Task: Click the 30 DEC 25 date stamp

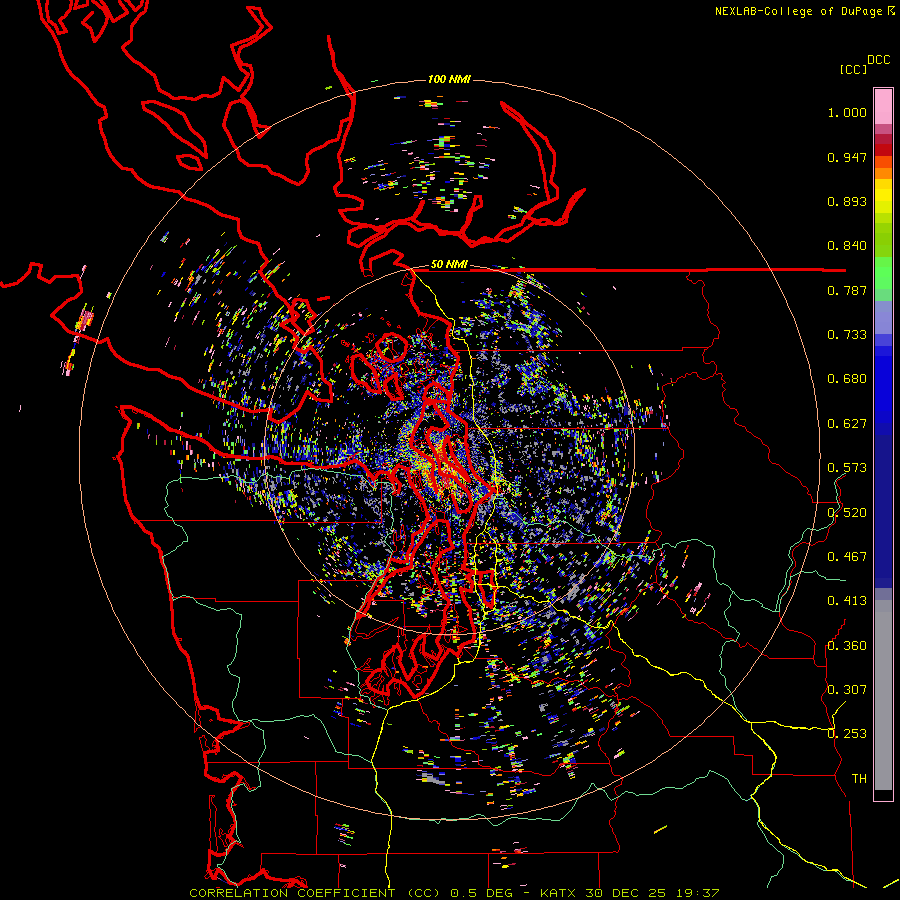Action: [x=625, y=893]
